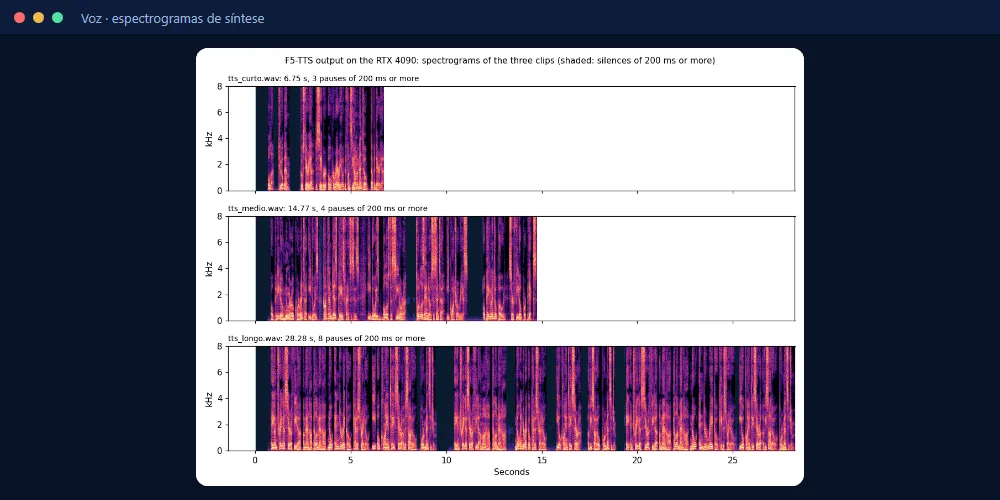Click the tts_curto.wav spectrogram image
This screenshot has width=1000, height=500.
pos(320,138)
